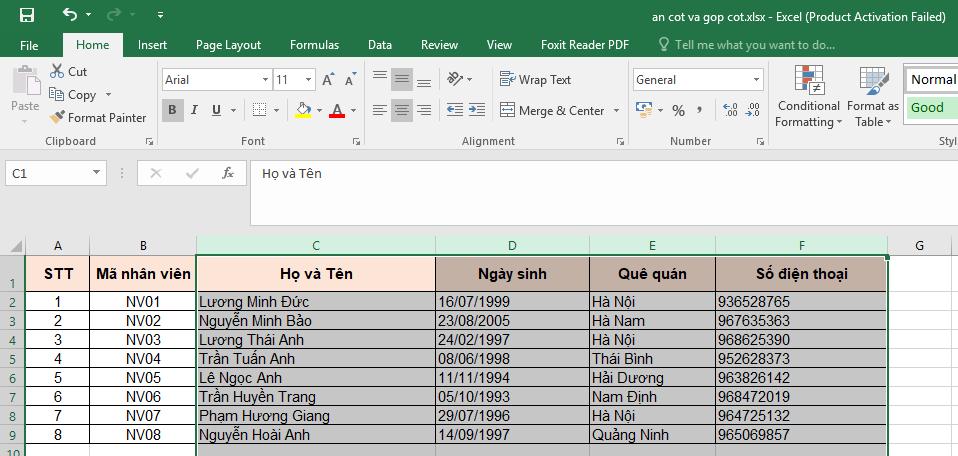
Task: Select column G header
Action: pos(919,246)
